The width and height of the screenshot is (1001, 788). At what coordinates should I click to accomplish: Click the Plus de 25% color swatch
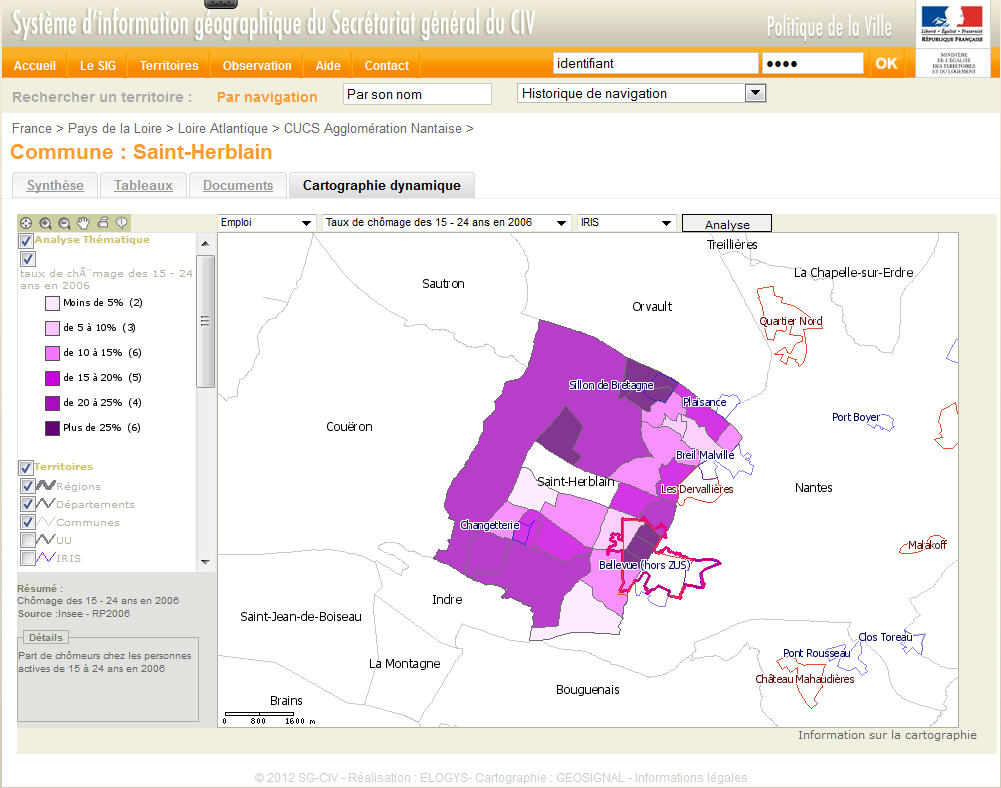[x=52, y=428]
